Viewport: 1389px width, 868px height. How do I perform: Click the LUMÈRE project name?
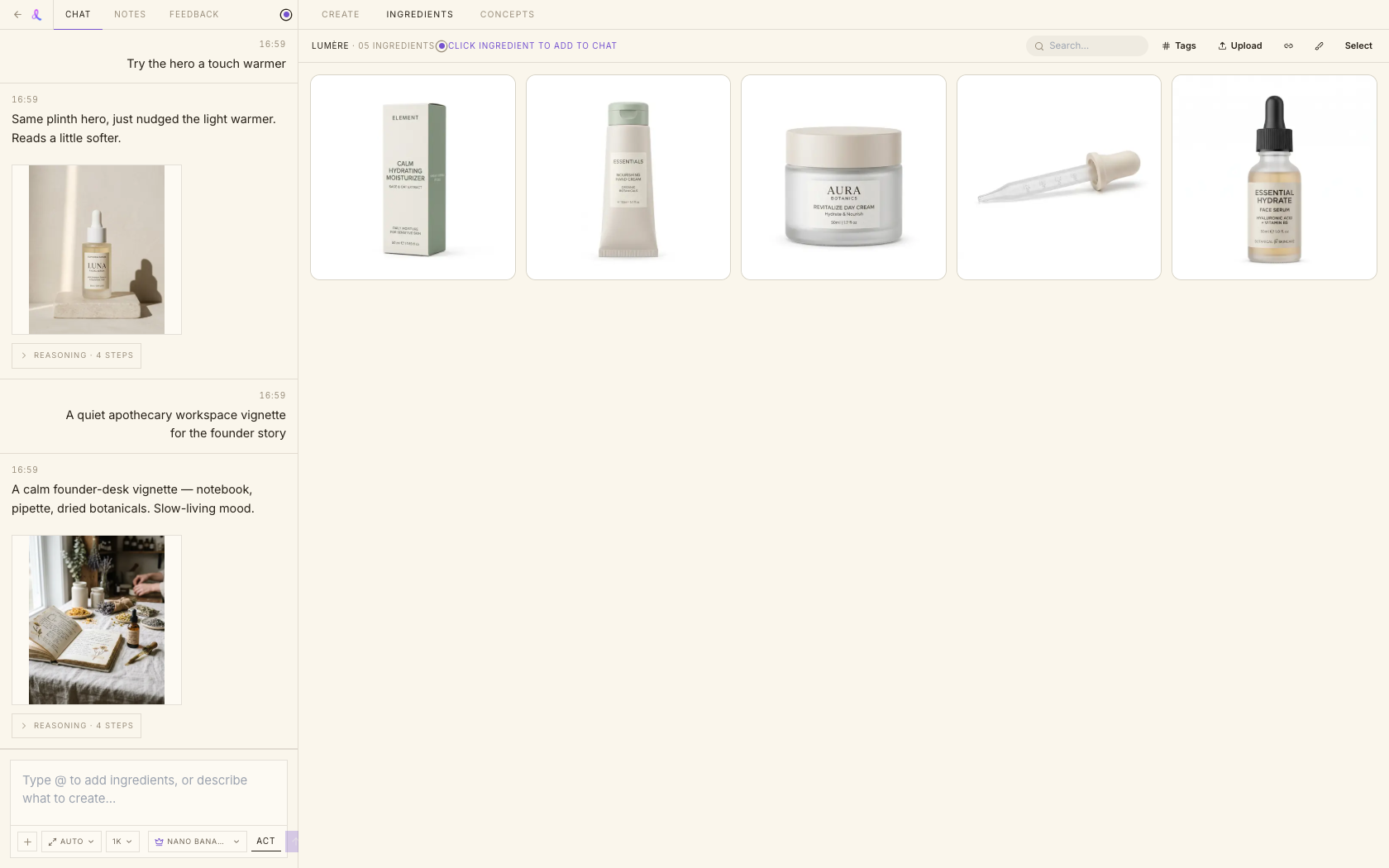click(330, 46)
